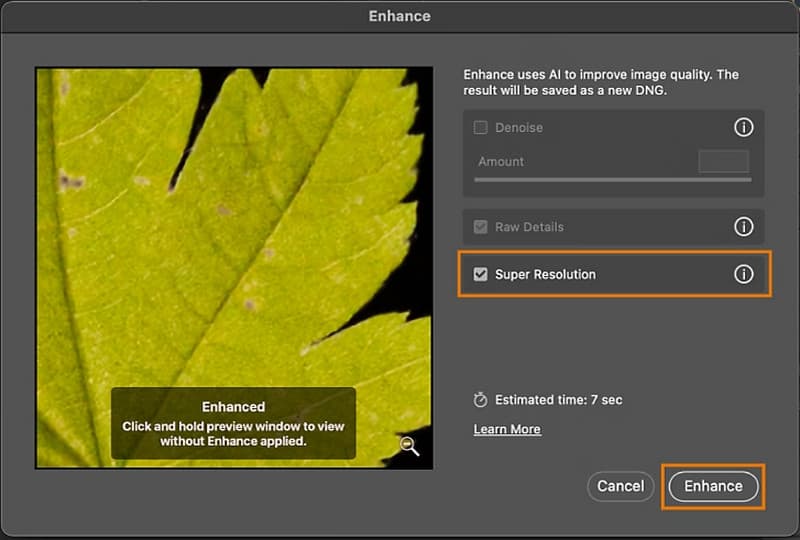
Task: Click the Enhance dialog title
Action: pos(399,16)
